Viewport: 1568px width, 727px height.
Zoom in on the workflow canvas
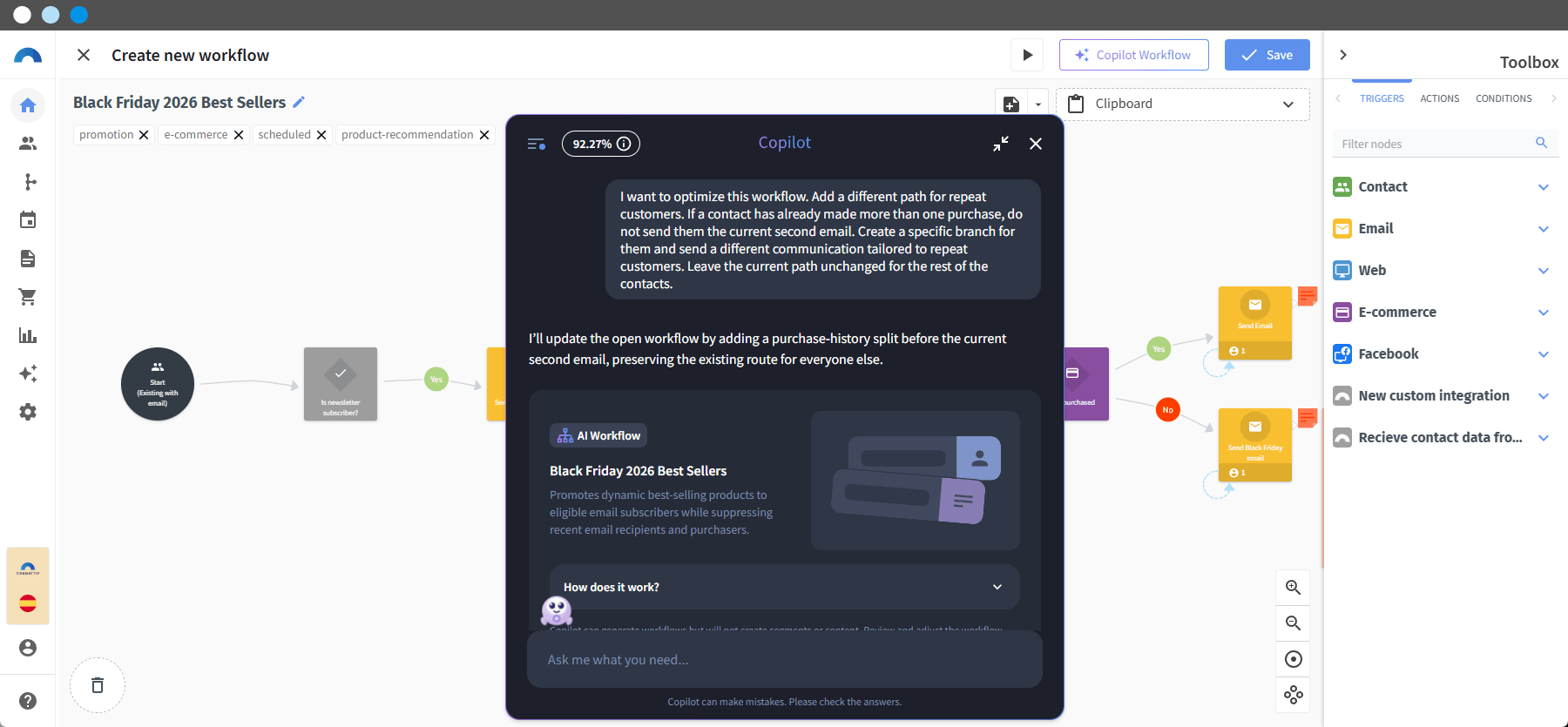1294,588
